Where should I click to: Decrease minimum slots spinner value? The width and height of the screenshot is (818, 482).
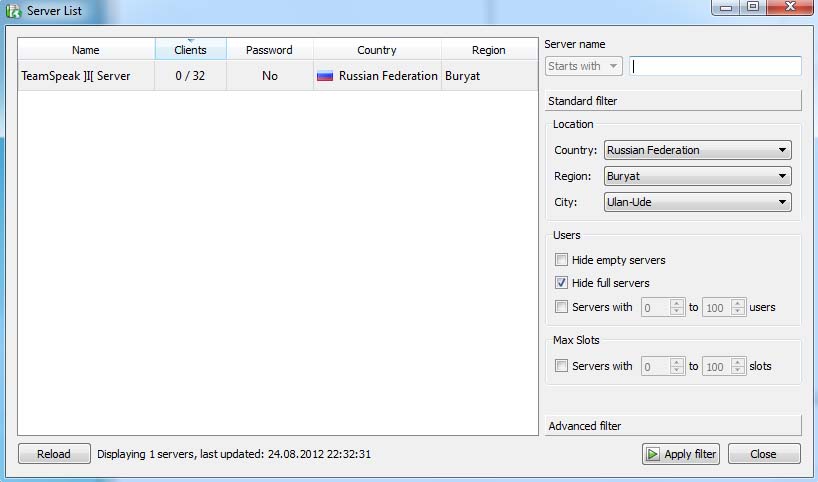pyautogui.click(x=677, y=370)
